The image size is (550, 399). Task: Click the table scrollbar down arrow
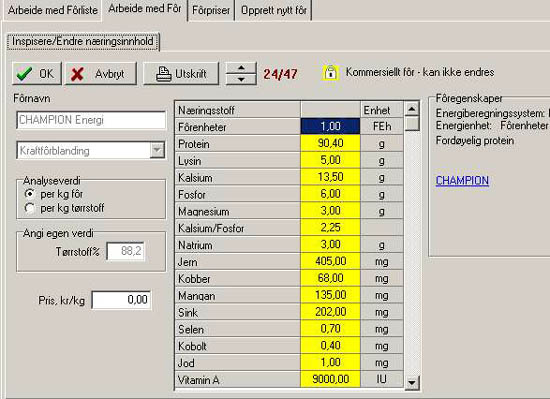tap(412, 382)
